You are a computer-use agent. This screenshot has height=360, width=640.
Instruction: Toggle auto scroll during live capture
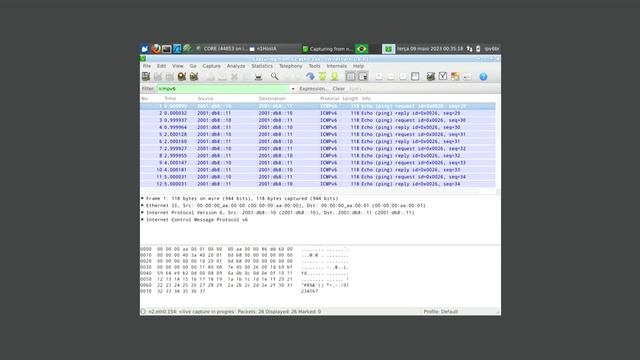click(362, 76)
